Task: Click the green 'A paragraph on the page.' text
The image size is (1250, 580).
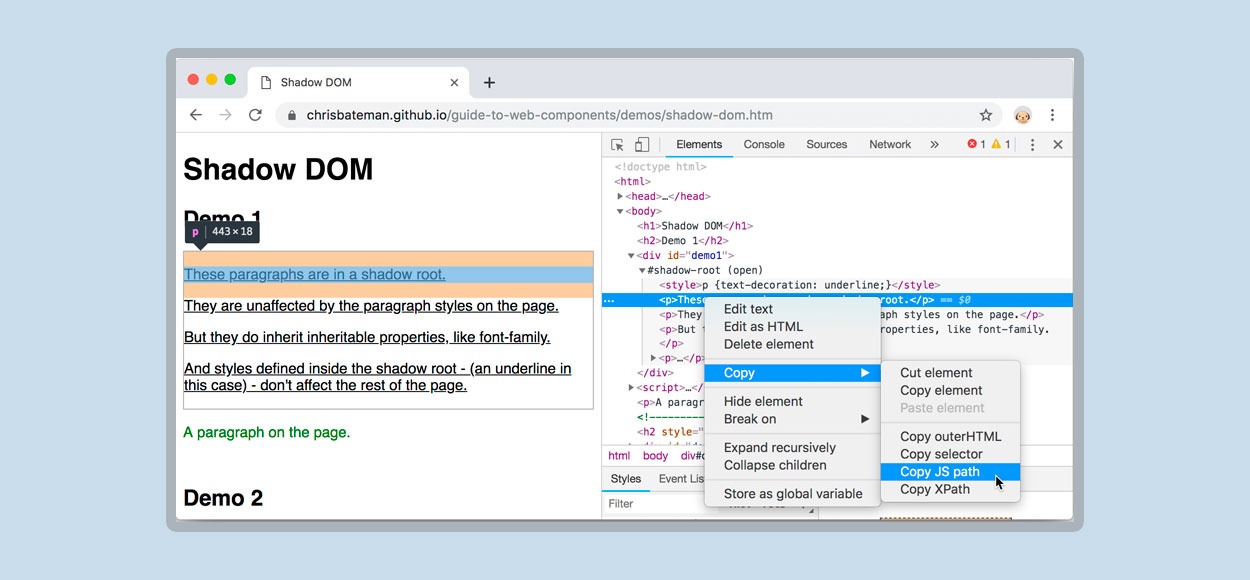Action: (267, 433)
